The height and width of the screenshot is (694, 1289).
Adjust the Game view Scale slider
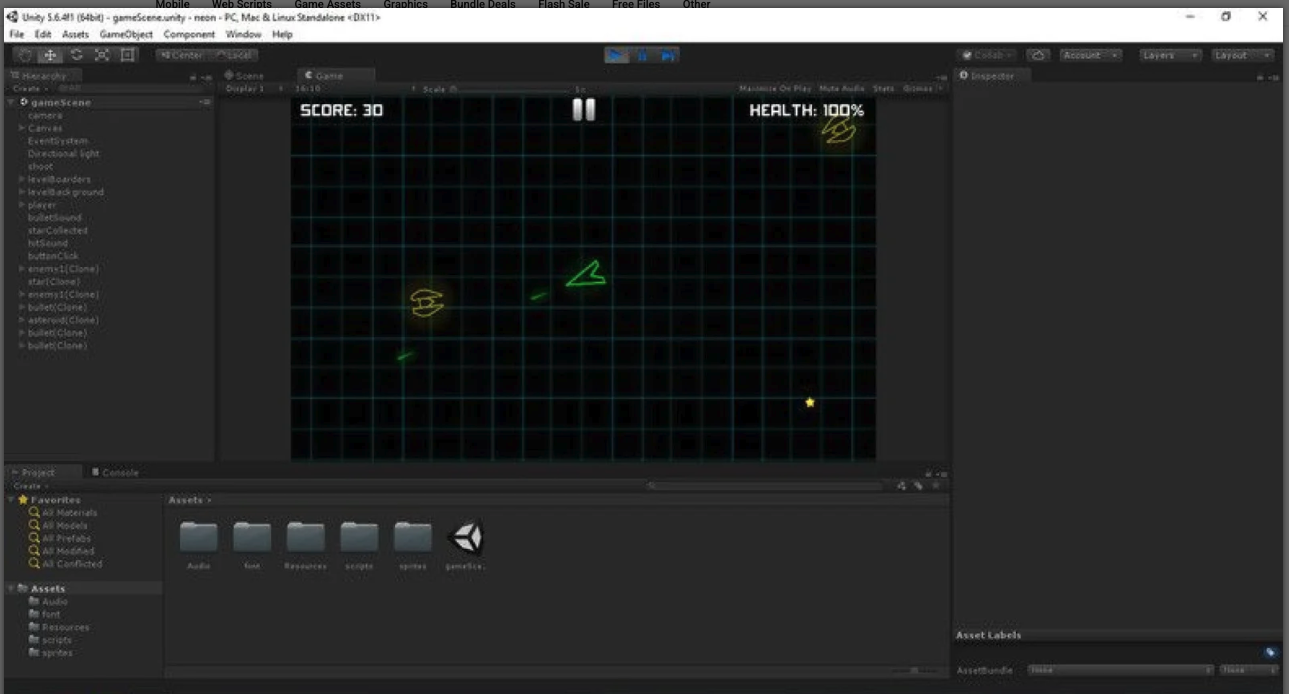coord(510,88)
